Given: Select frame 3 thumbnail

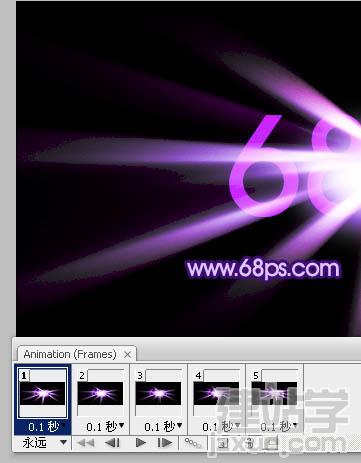Looking at the screenshot, I should coord(158,393).
